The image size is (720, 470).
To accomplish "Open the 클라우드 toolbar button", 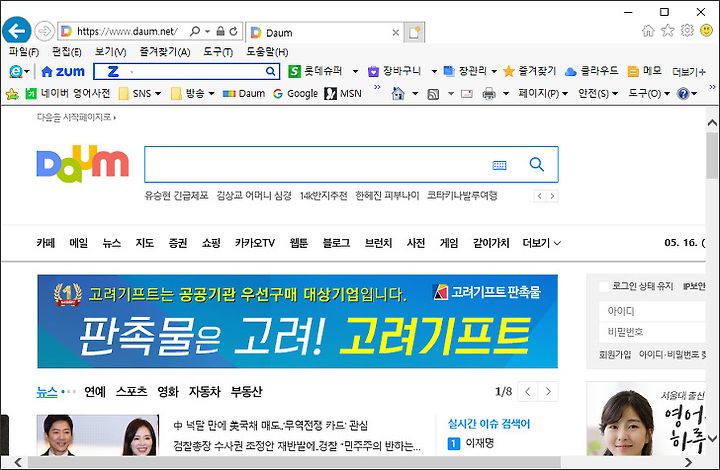I will click(591, 71).
